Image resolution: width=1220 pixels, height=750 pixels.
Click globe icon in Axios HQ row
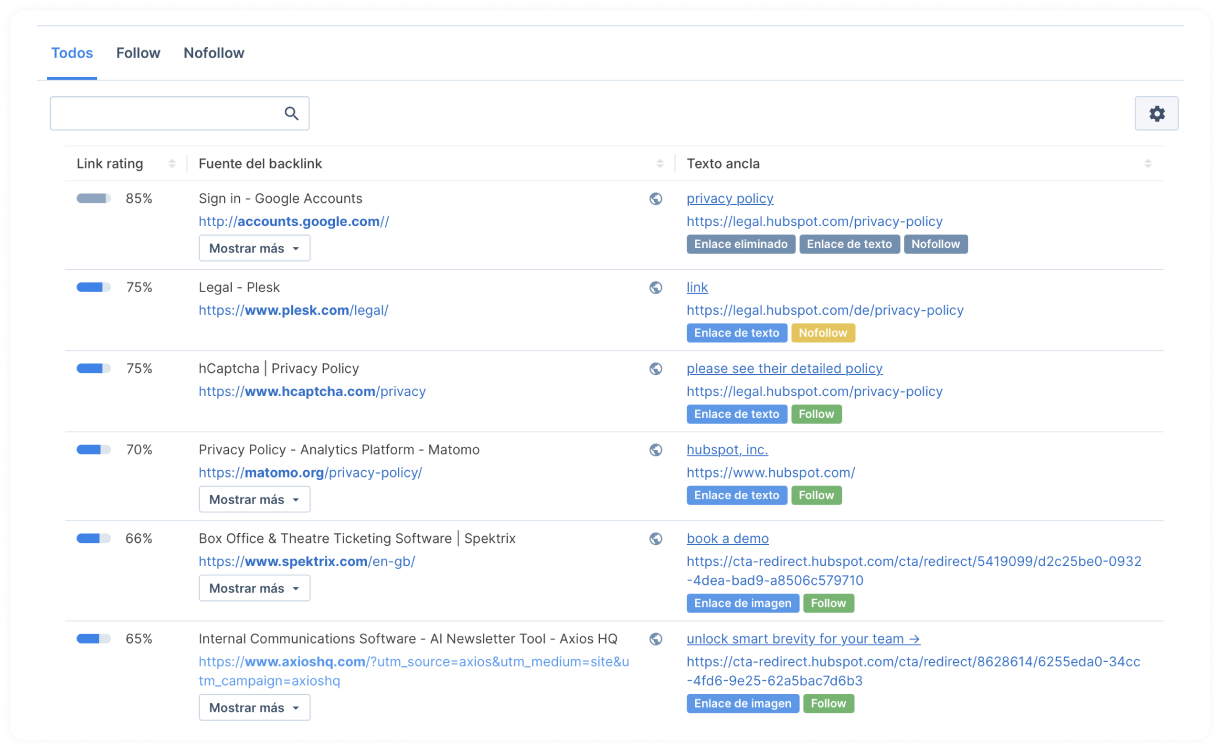(656, 639)
